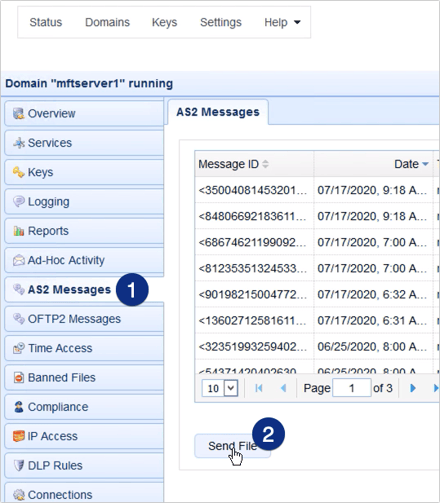
Task: Expand the Help dropdown menu
Action: (x=282, y=22)
